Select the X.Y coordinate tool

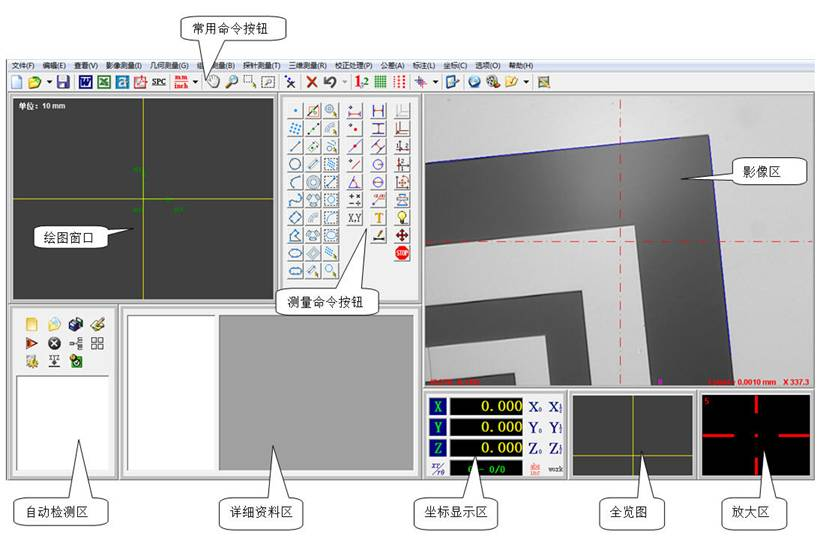click(354, 217)
